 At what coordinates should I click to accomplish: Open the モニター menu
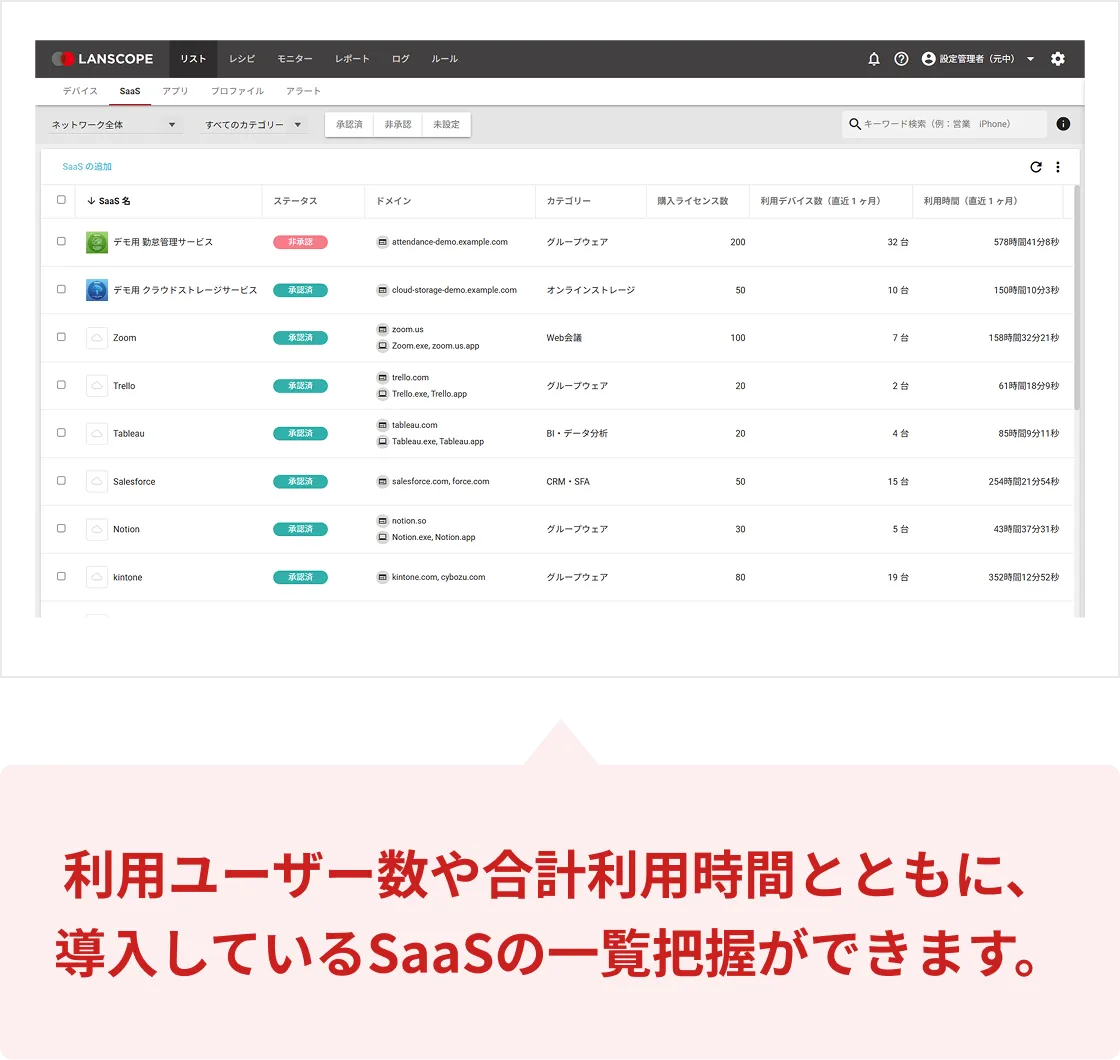click(x=294, y=59)
